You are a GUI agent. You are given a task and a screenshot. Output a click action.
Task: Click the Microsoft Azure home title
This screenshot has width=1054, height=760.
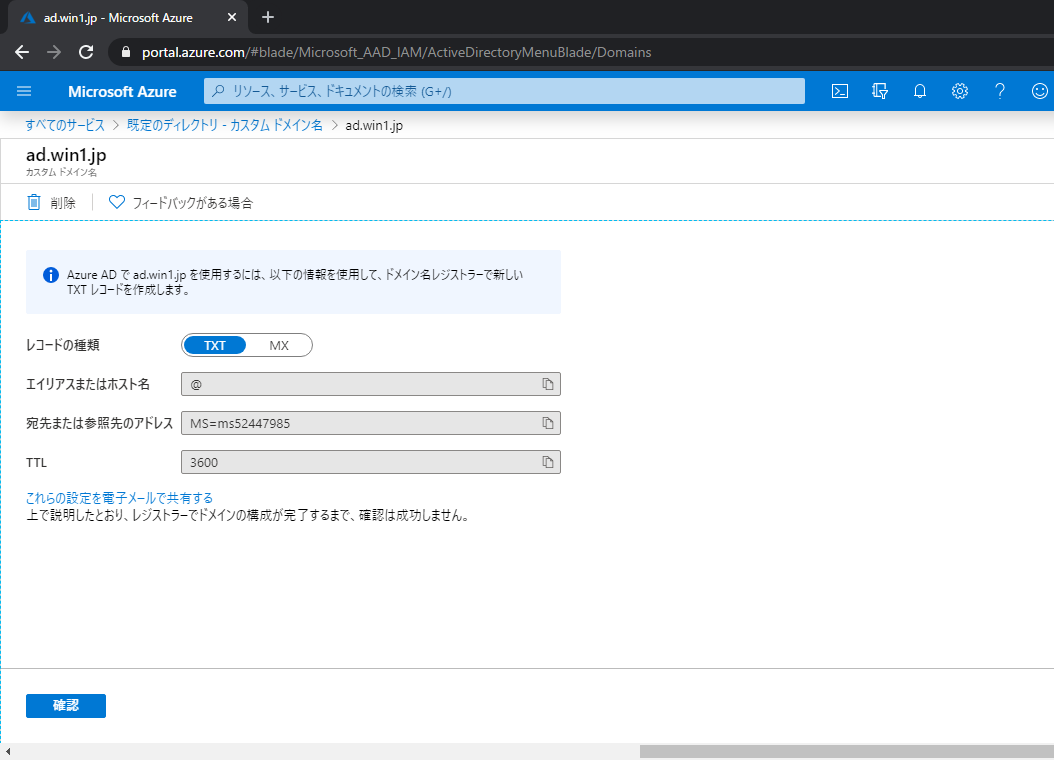[122, 91]
